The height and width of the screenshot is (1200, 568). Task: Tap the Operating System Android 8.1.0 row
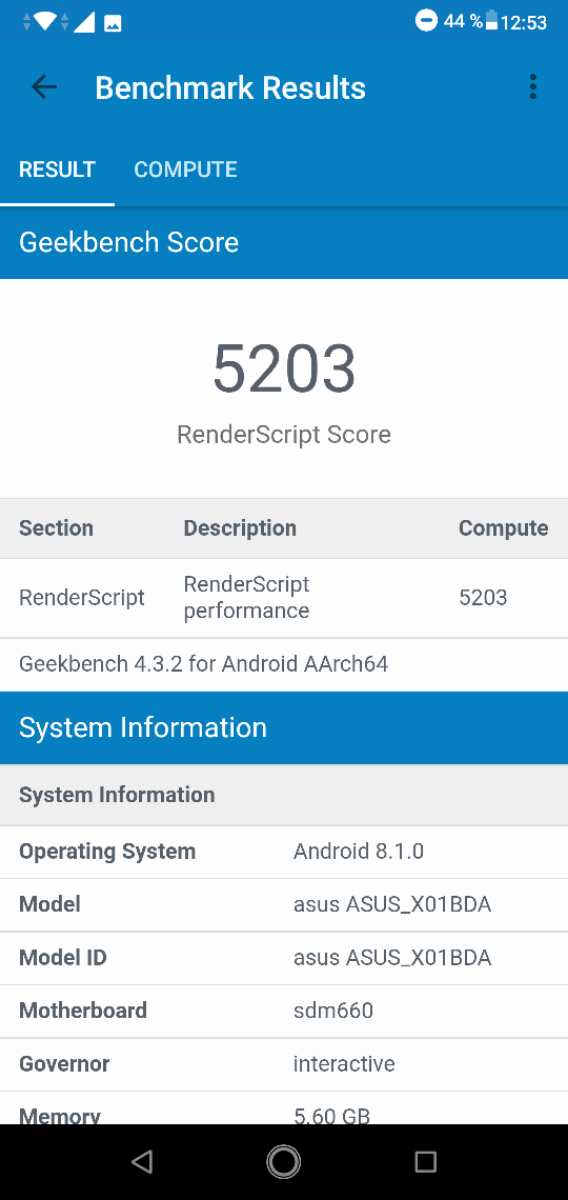(x=284, y=852)
